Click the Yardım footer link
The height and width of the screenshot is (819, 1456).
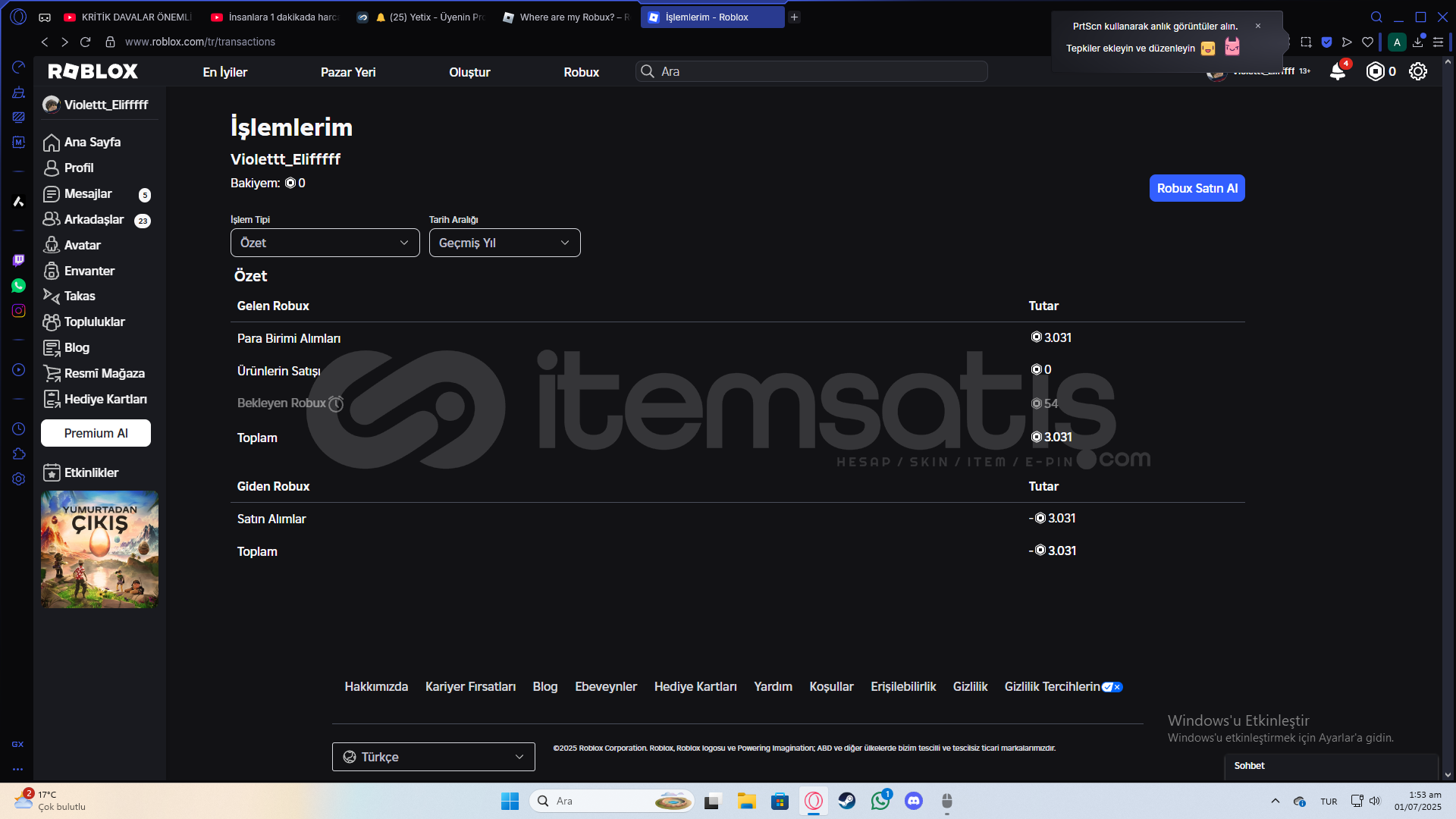click(773, 686)
